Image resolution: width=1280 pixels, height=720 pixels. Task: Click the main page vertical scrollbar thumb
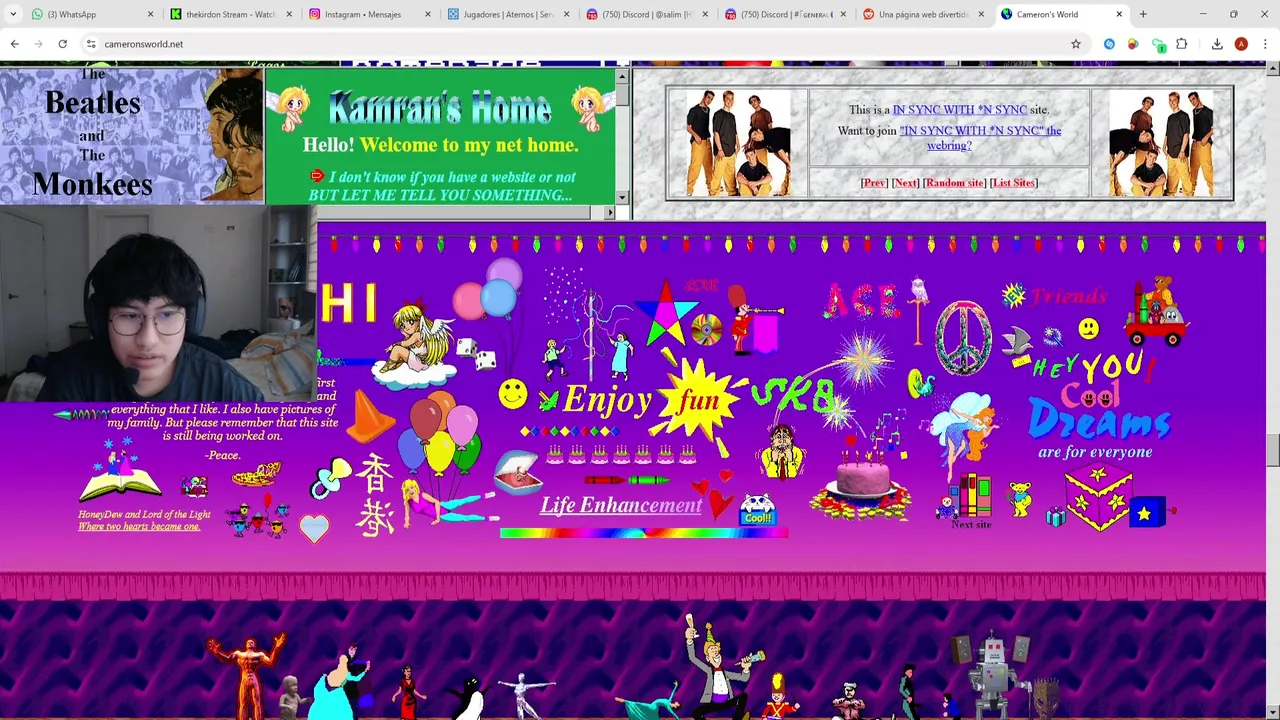[1272, 451]
